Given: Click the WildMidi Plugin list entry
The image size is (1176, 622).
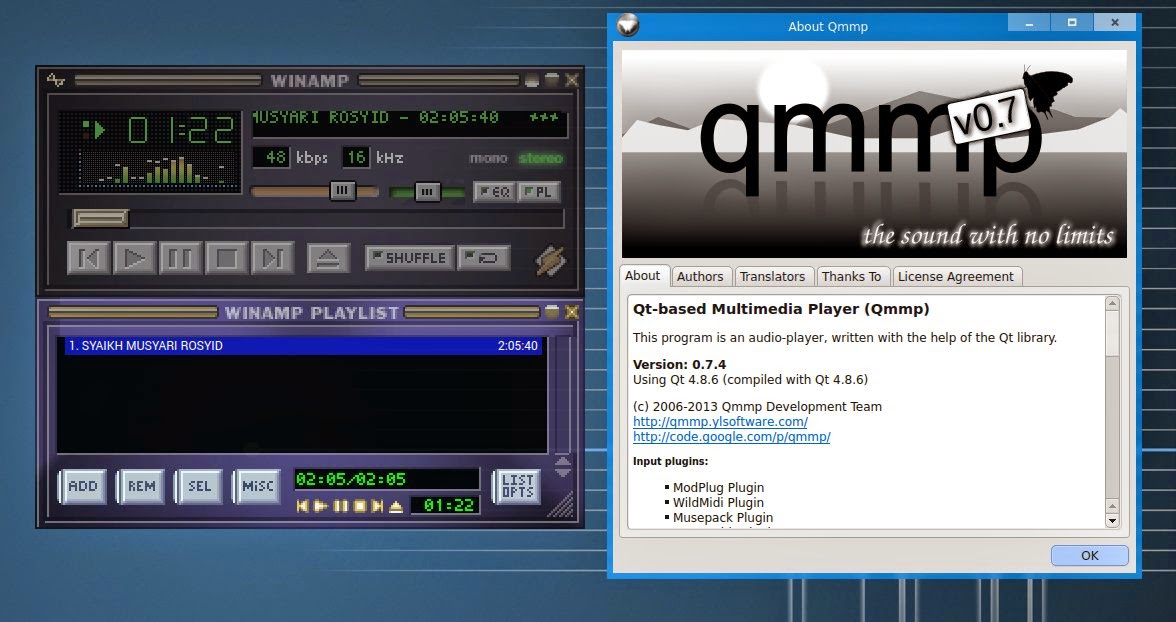Looking at the screenshot, I should pos(718,503).
